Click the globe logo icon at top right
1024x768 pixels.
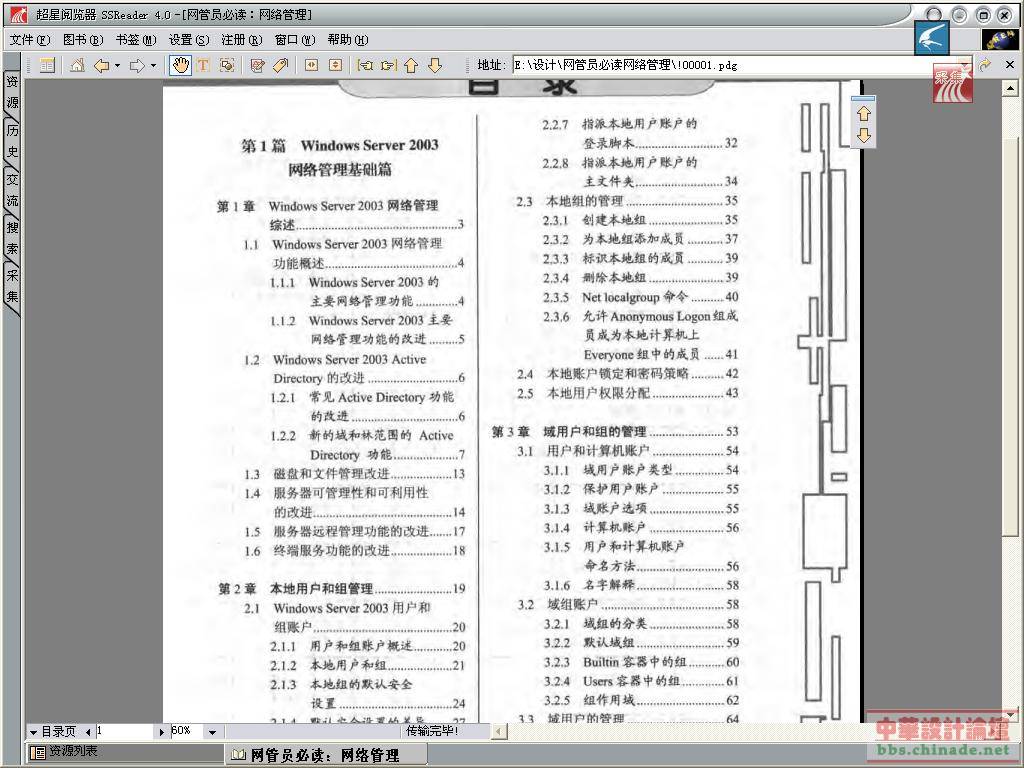[999, 39]
